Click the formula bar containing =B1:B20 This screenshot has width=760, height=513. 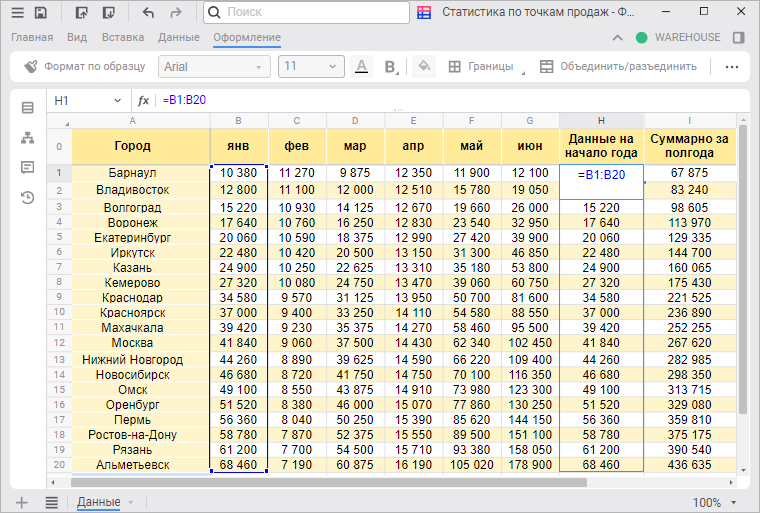(451, 100)
